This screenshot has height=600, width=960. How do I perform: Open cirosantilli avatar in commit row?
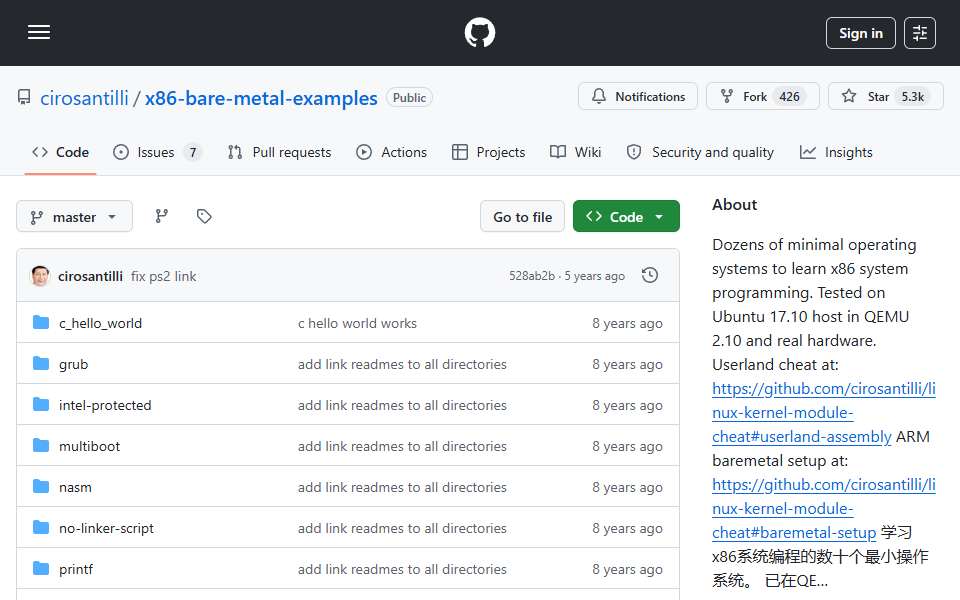tap(40, 276)
